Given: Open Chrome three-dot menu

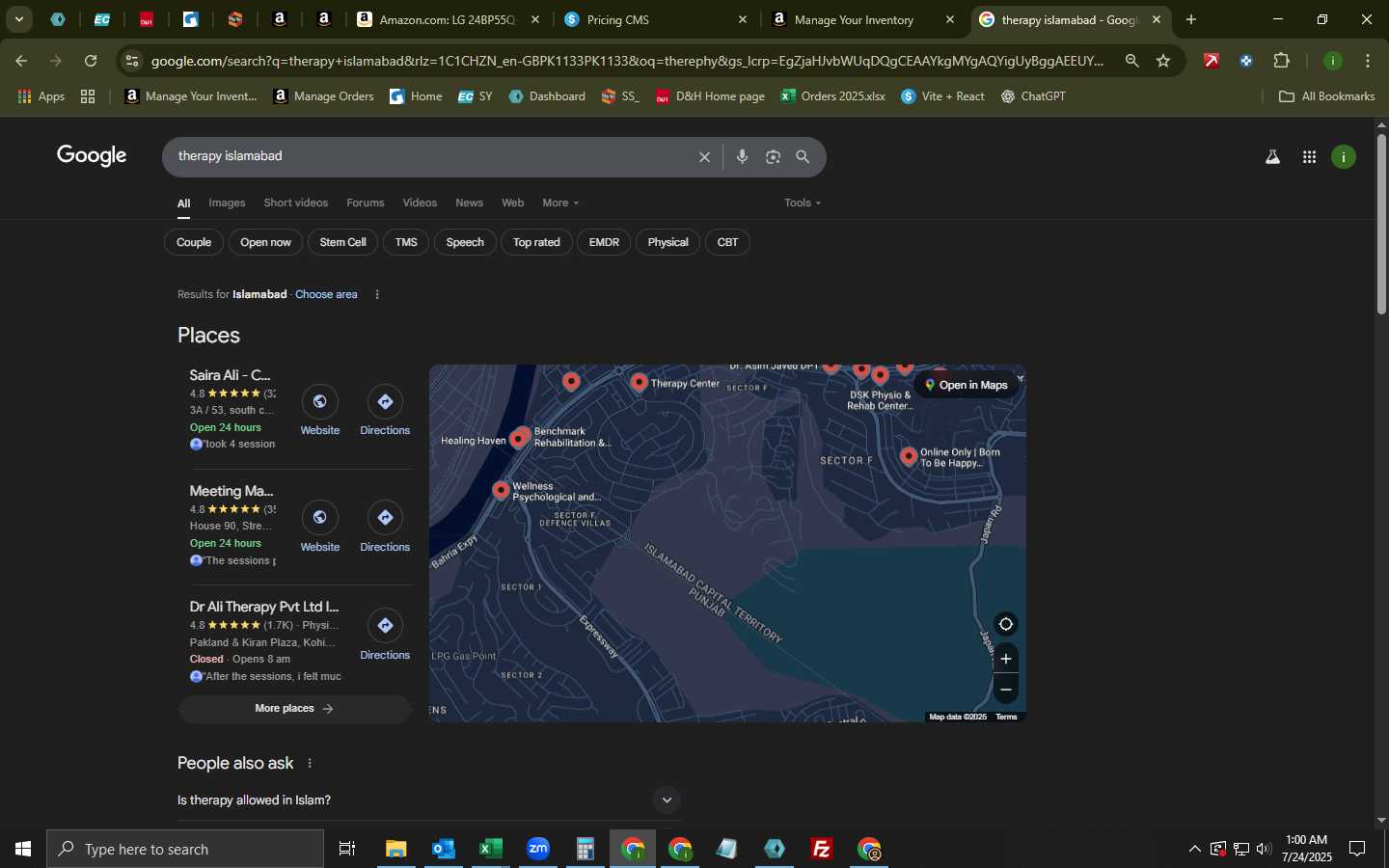Looking at the screenshot, I should tap(1368, 61).
